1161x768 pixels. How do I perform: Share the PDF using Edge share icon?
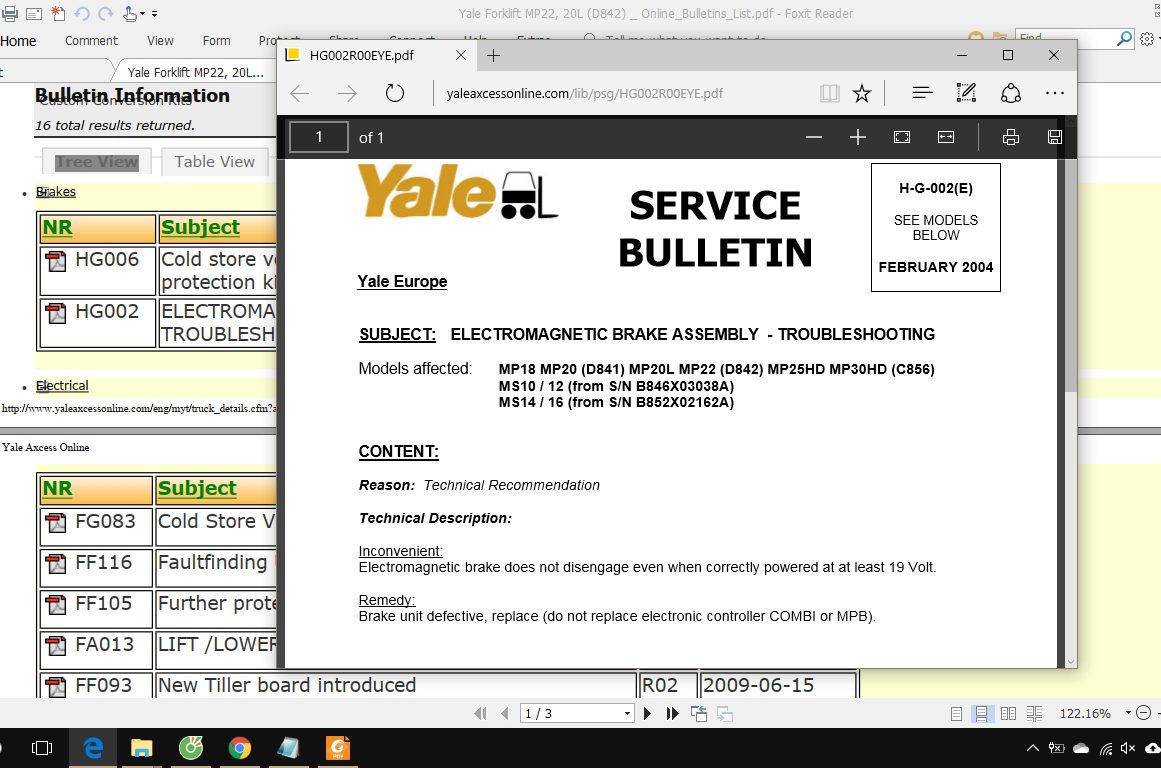pyautogui.click(x=1011, y=92)
